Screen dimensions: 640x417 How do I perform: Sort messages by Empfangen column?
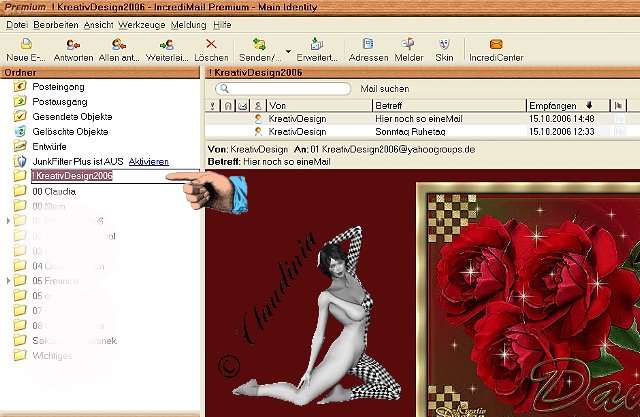coord(568,106)
